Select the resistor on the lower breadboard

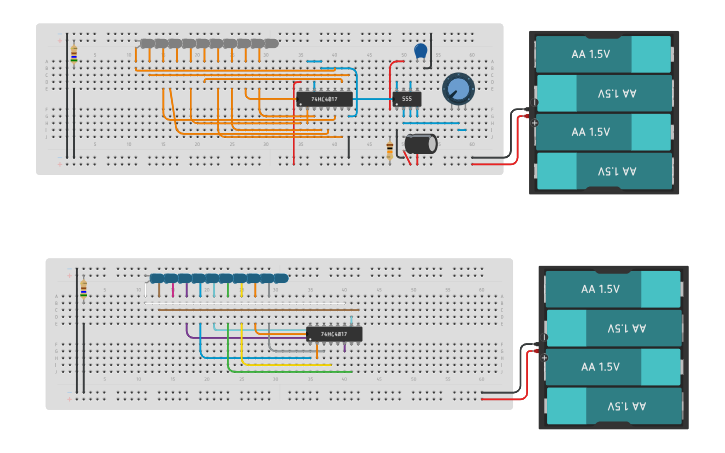84,289
